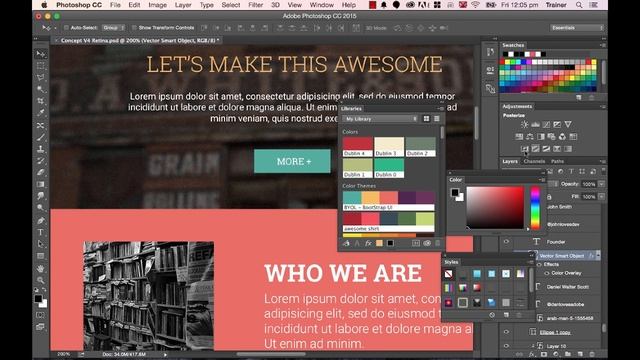Select the Zoom tool in the toolbox
The width and height of the screenshot is (640, 360).
[x=40, y=280]
